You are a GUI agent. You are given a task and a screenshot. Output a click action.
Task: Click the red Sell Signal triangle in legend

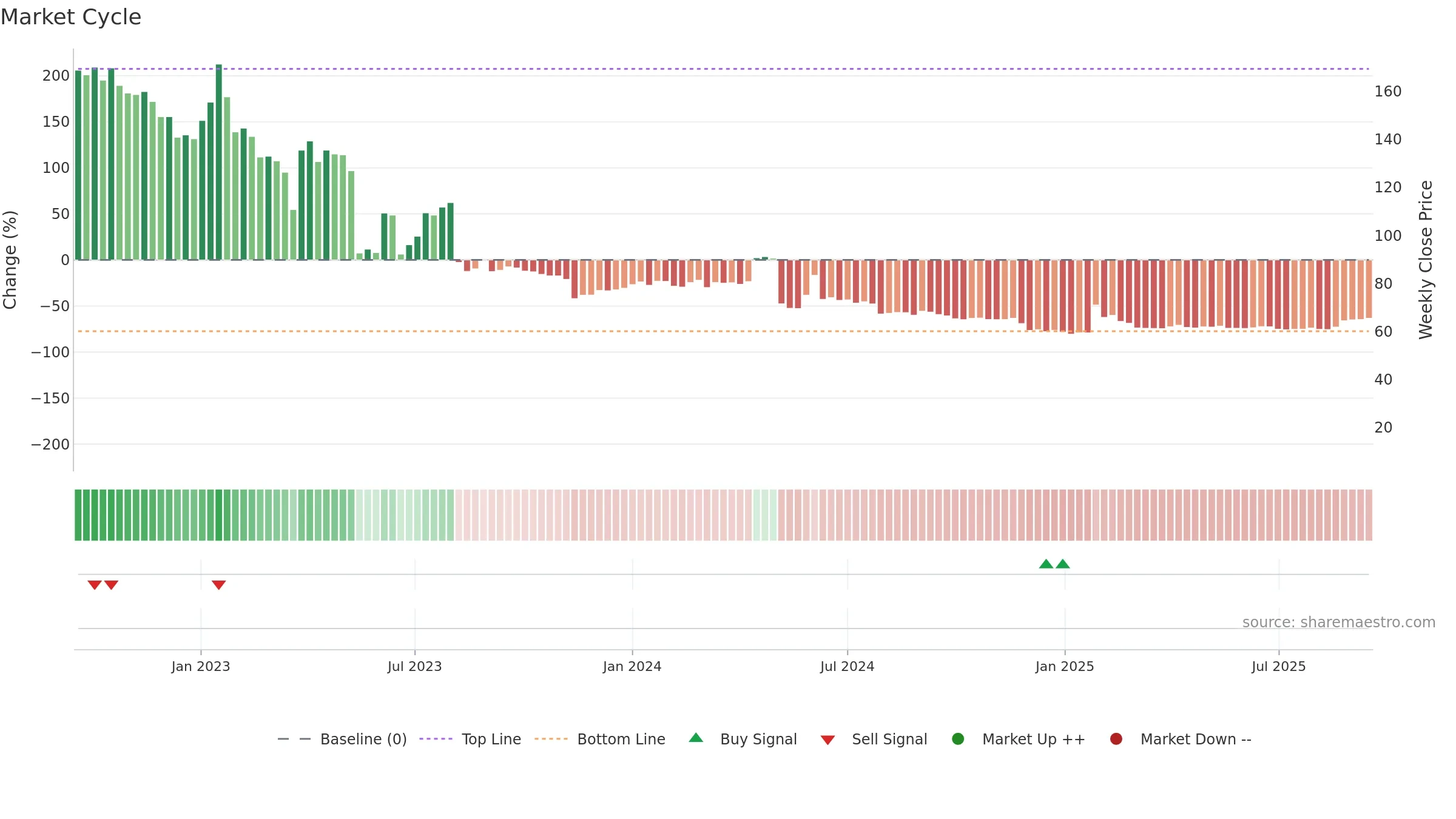click(828, 740)
